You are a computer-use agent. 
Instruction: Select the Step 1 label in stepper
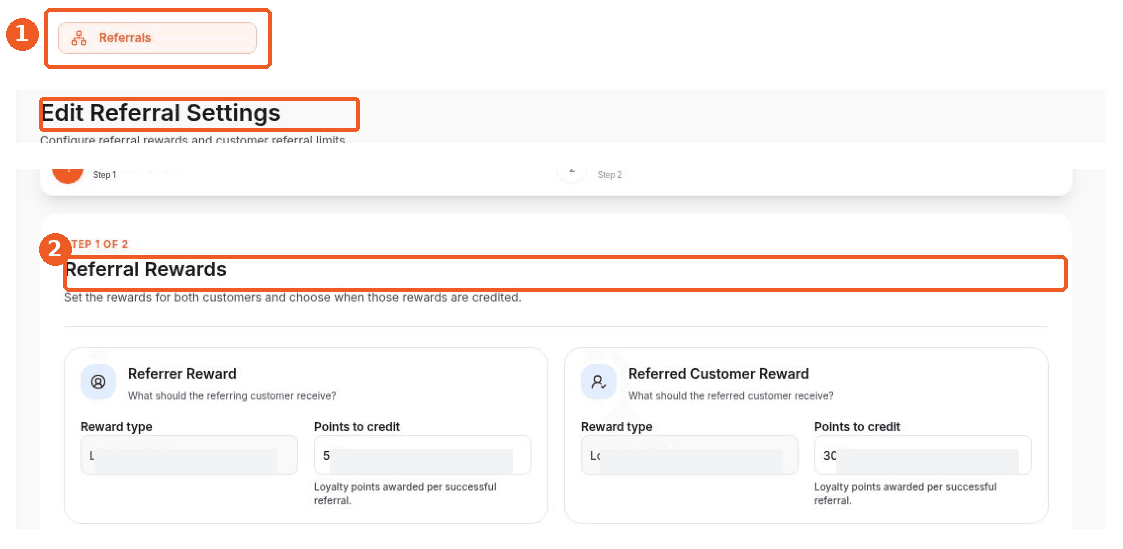(105, 175)
